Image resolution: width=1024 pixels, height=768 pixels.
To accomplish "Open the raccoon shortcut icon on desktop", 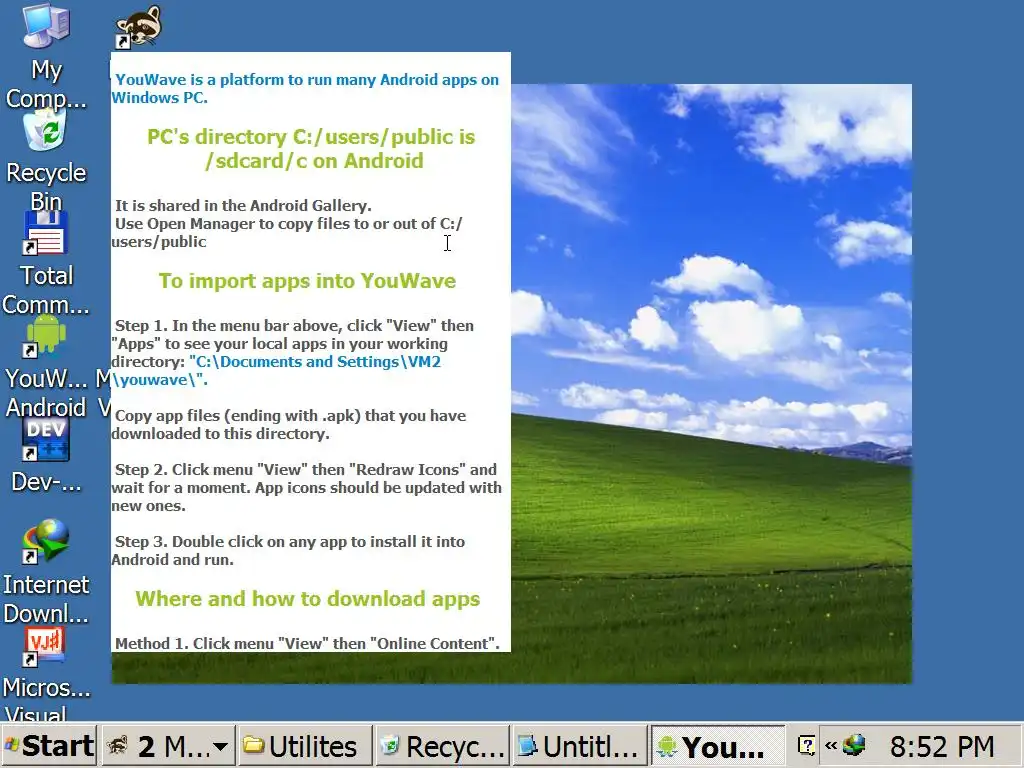I will click(138, 27).
